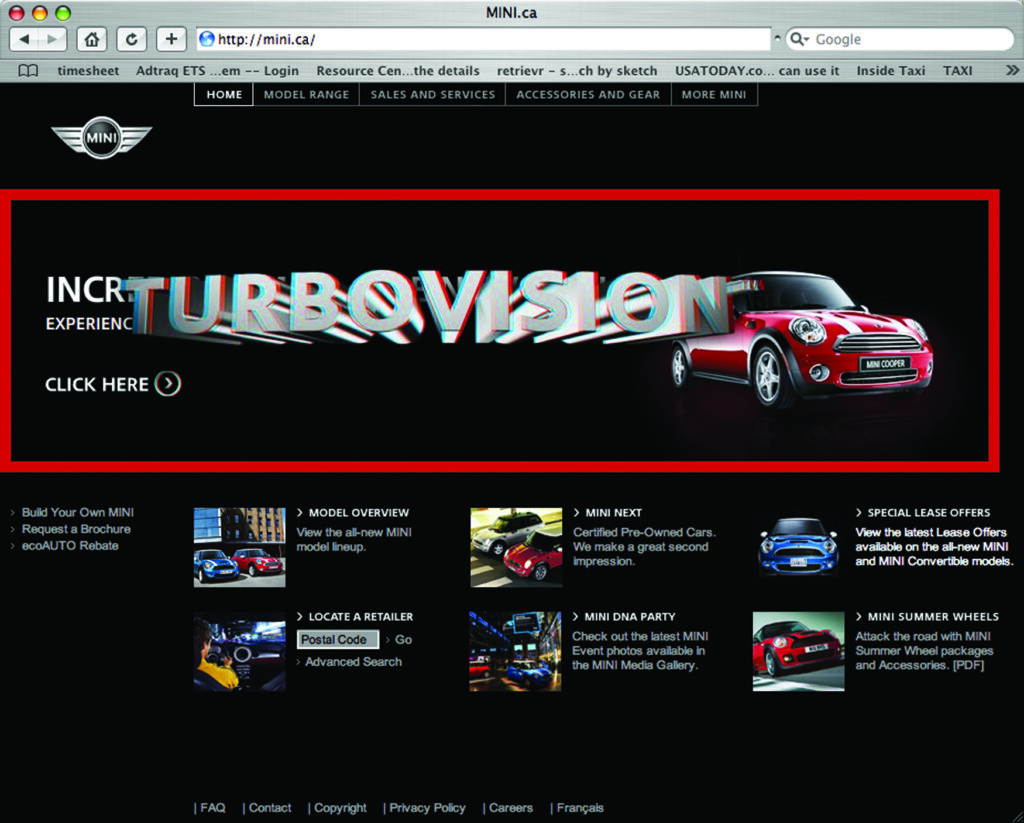Go to the browser home page icon
The width and height of the screenshot is (1024, 823).
pyautogui.click(x=91, y=39)
